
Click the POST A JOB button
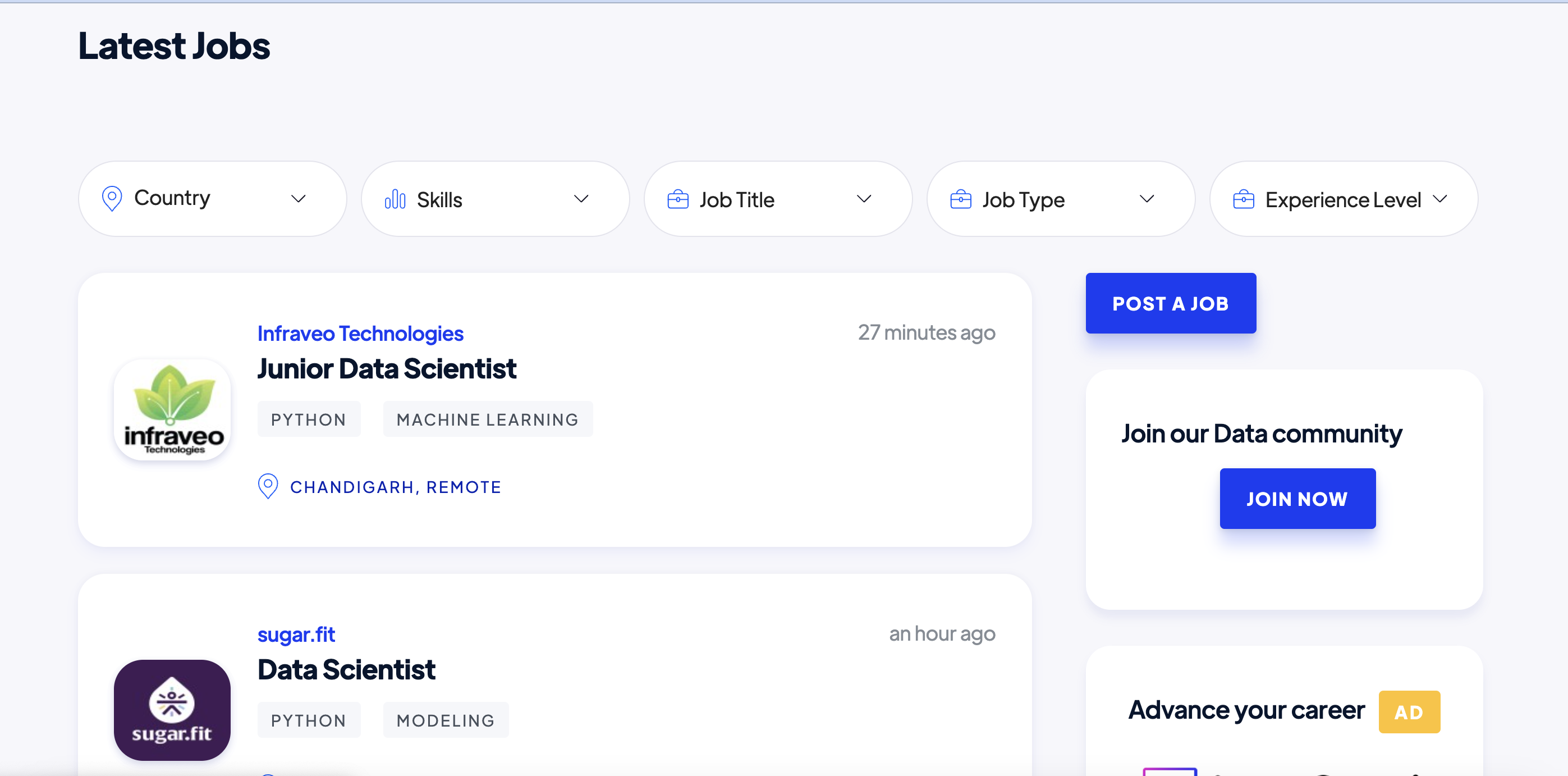pos(1171,303)
